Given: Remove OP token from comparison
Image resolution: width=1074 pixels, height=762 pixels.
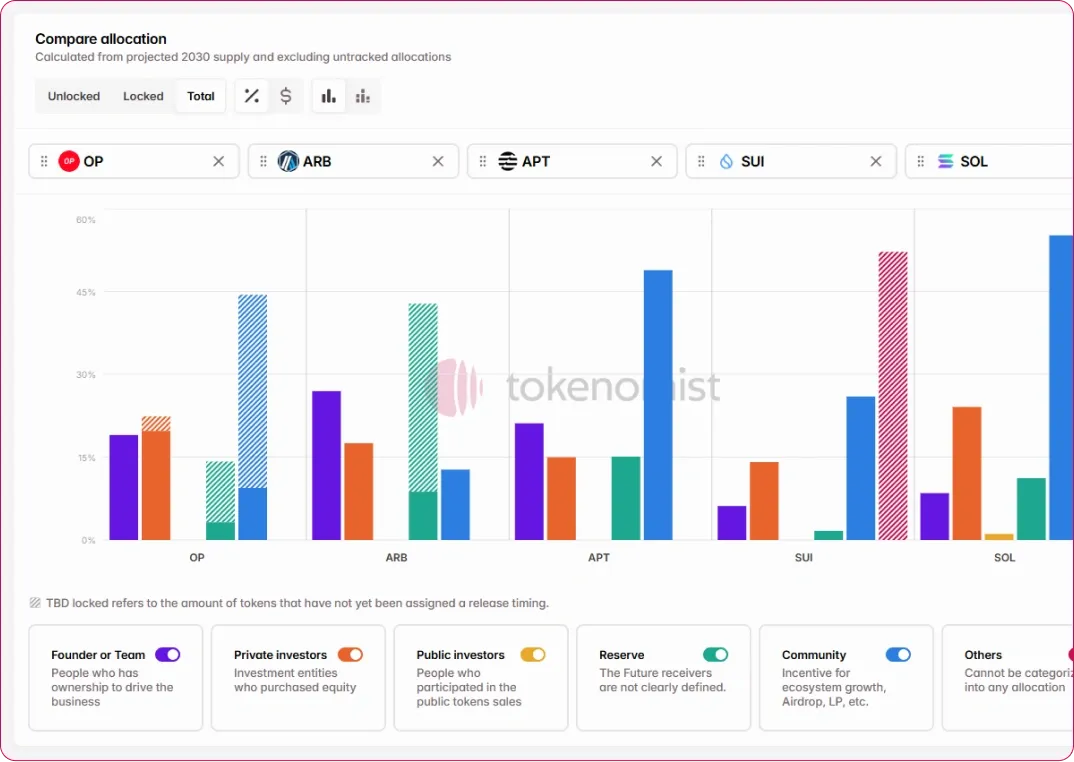Looking at the screenshot, I should [x=219, y=161].
